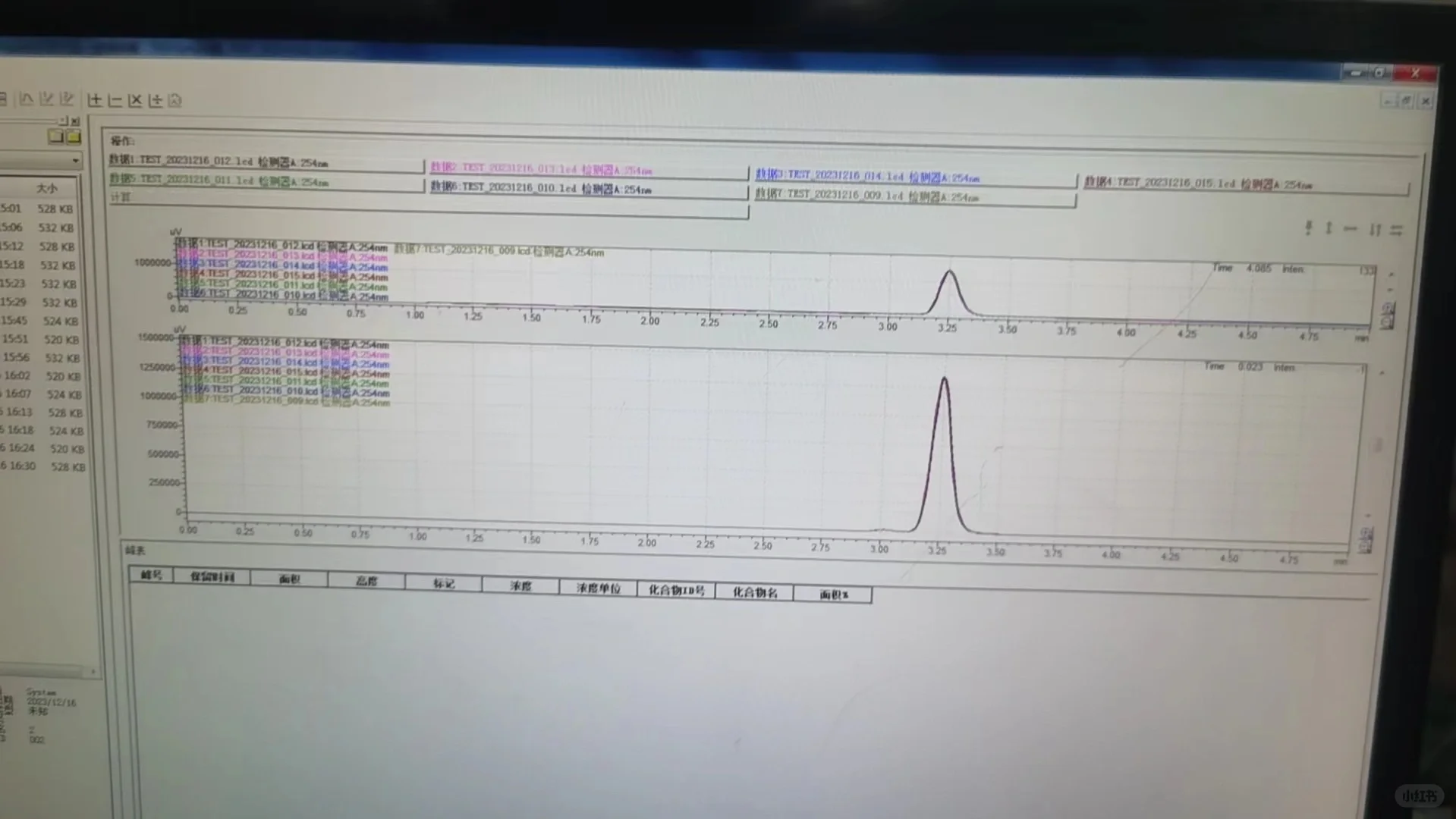Click the 浓度 column header
Screen dimensions: 1456x819
pyautogui.click(x=520, y=586)
